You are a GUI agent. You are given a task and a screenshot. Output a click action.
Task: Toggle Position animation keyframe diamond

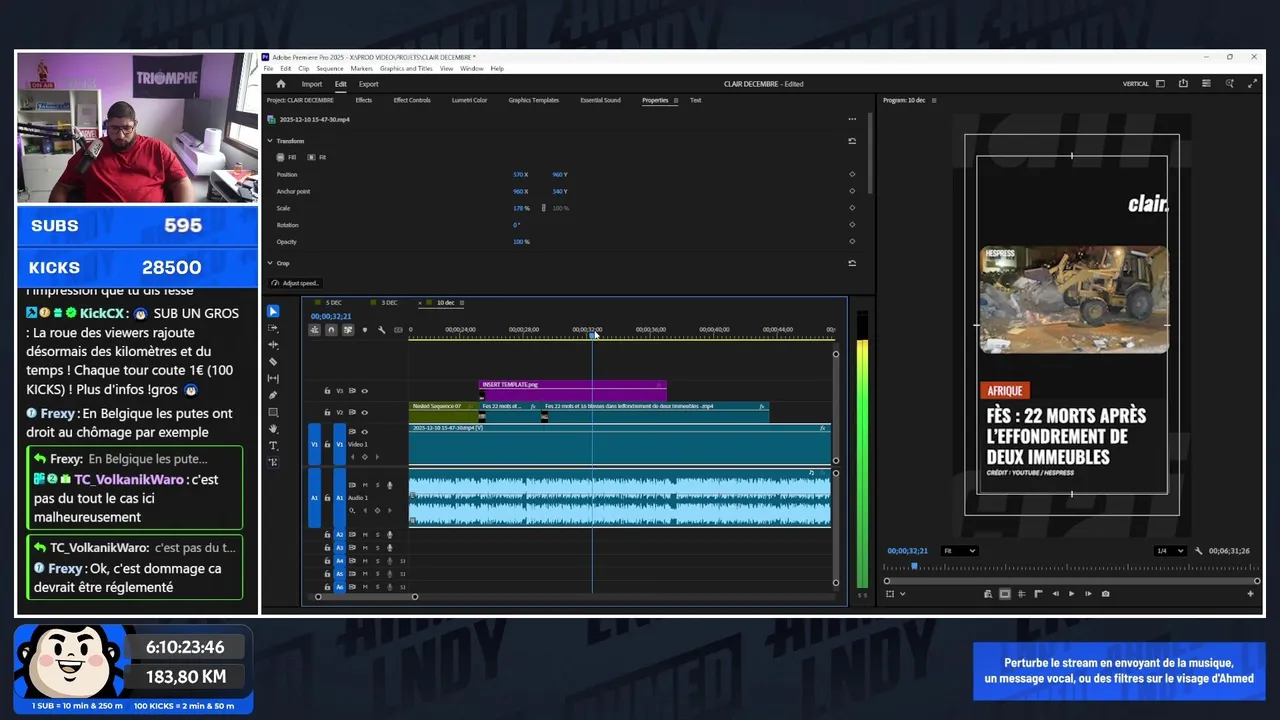coord(852,175)
